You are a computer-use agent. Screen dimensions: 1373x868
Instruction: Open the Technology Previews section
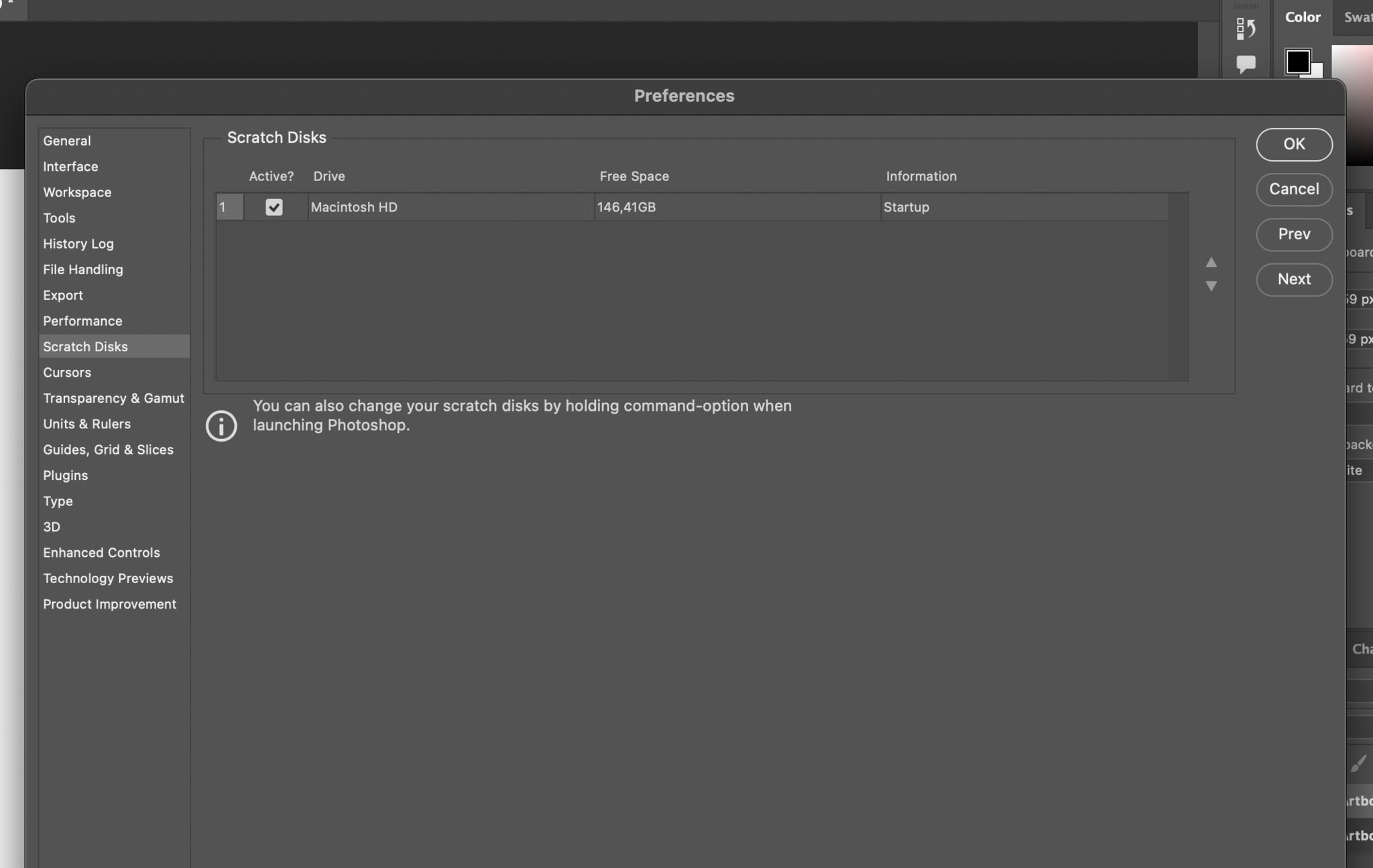click(107, 578)
